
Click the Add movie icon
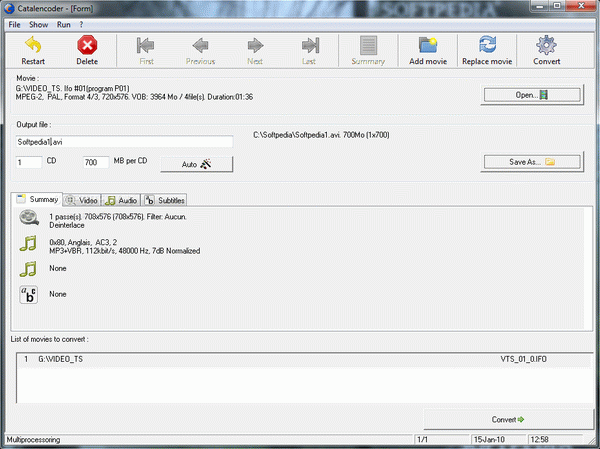pyautogui.click(x=428, y=45)
